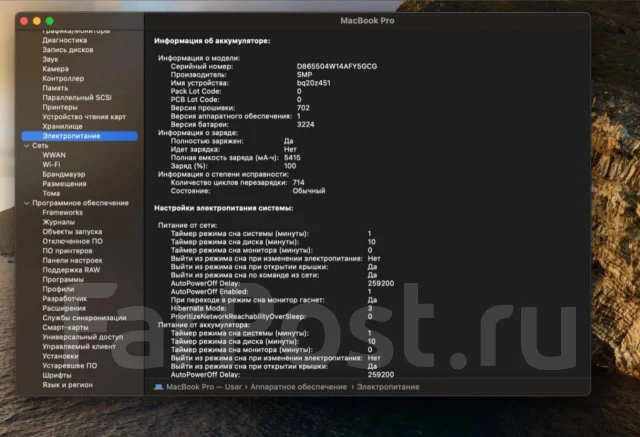Viewport: 640px width, 437px height.
Task: Select Звук in the hardware list
Action: pyautogui.click(x=50, y=59)
